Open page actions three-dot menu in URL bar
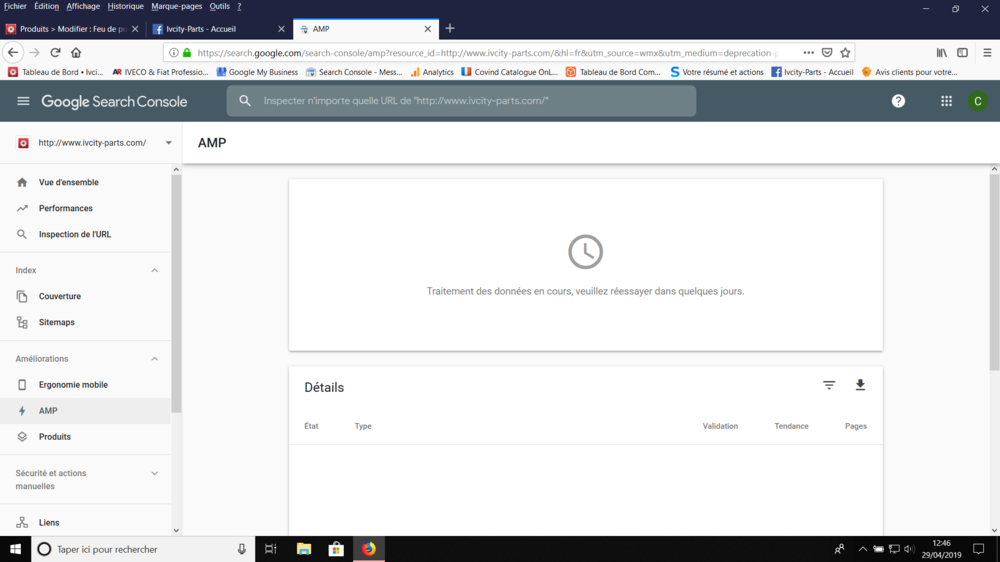Screen dimensions: 1000x562 808,52
